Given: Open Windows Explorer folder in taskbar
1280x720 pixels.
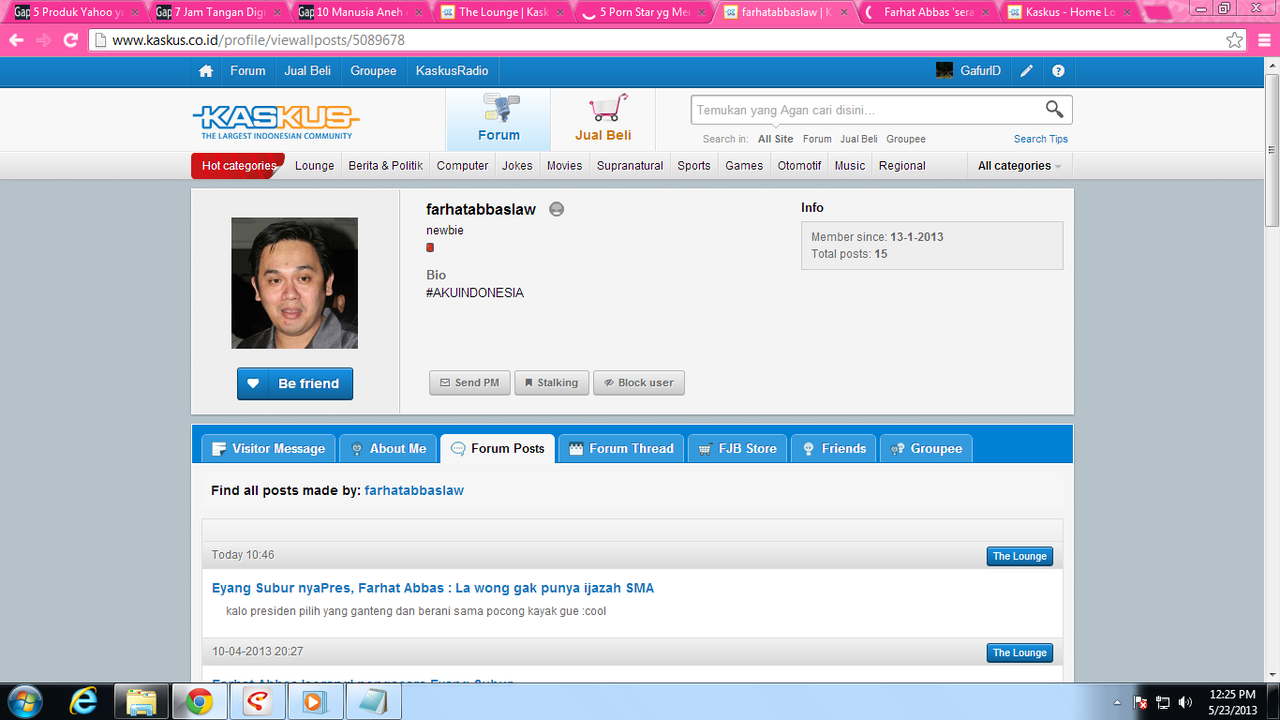Looking at the screenshot, I should coord(142,701).
